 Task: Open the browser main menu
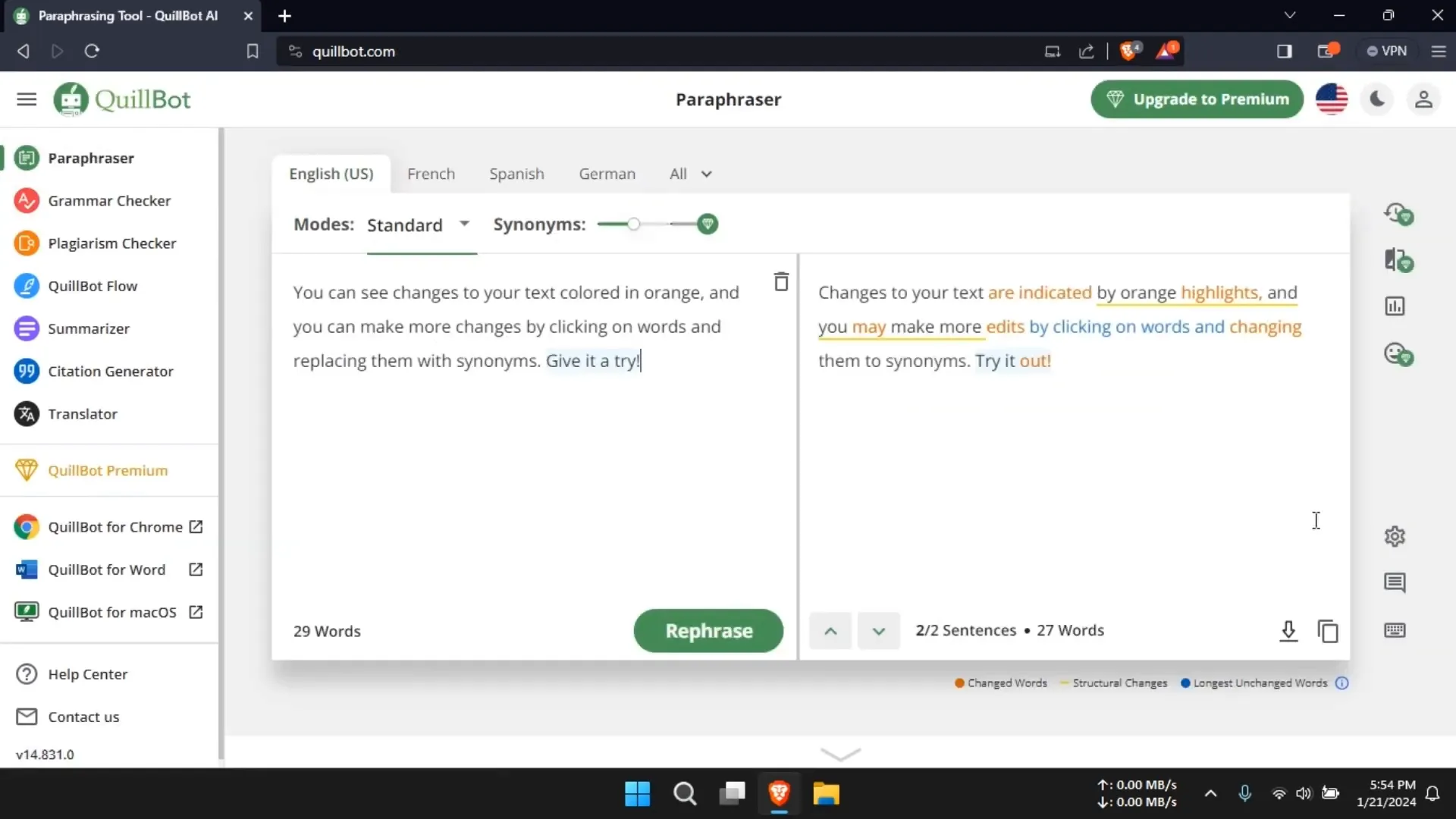tap(1438, 51)
